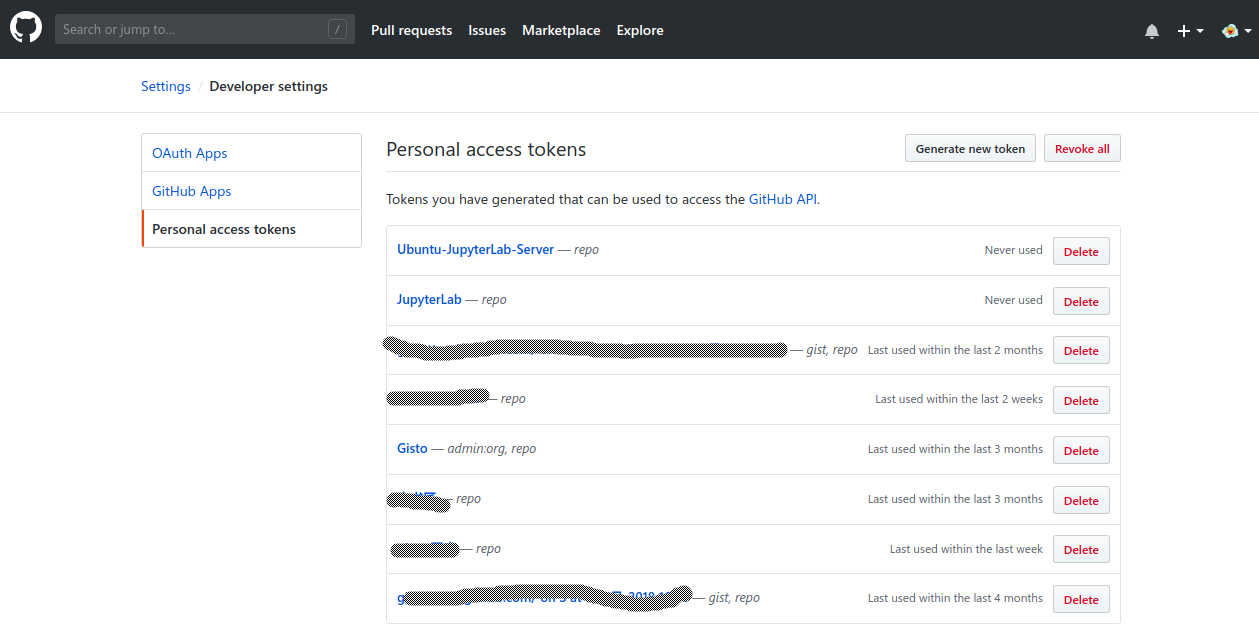
Task: Open the JupyterLab token
Action: tap(429, 299)
